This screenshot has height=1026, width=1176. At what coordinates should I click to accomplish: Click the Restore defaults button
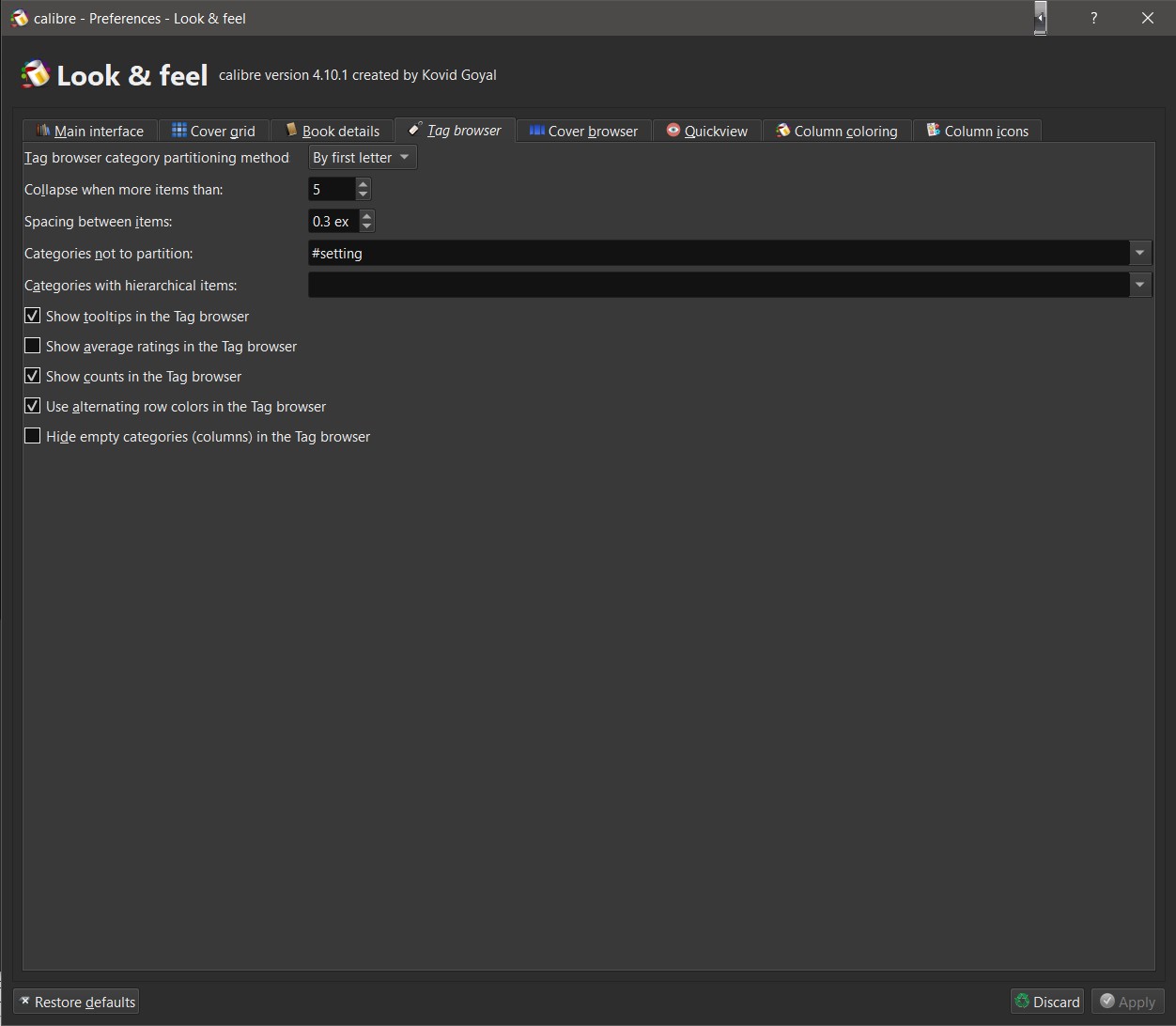click(x=76, y=1002)
